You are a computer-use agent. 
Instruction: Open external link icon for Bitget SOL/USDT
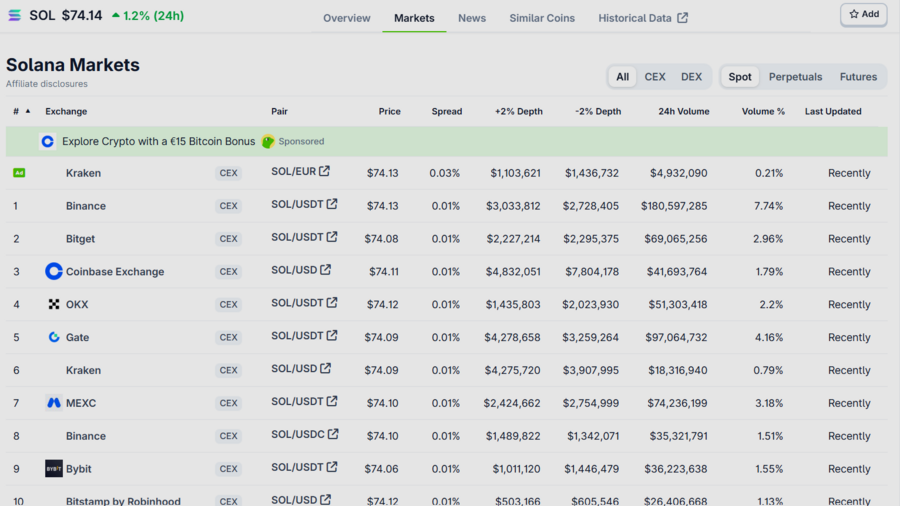pos(332,236)
